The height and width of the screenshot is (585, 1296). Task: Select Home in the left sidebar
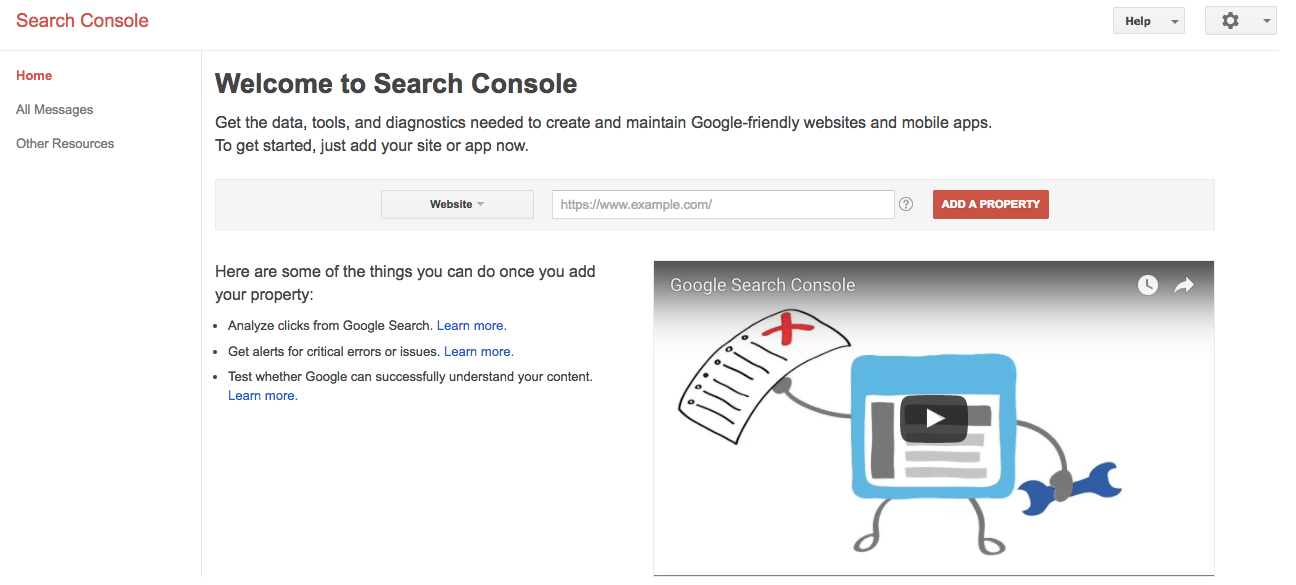tap(34, 75)
